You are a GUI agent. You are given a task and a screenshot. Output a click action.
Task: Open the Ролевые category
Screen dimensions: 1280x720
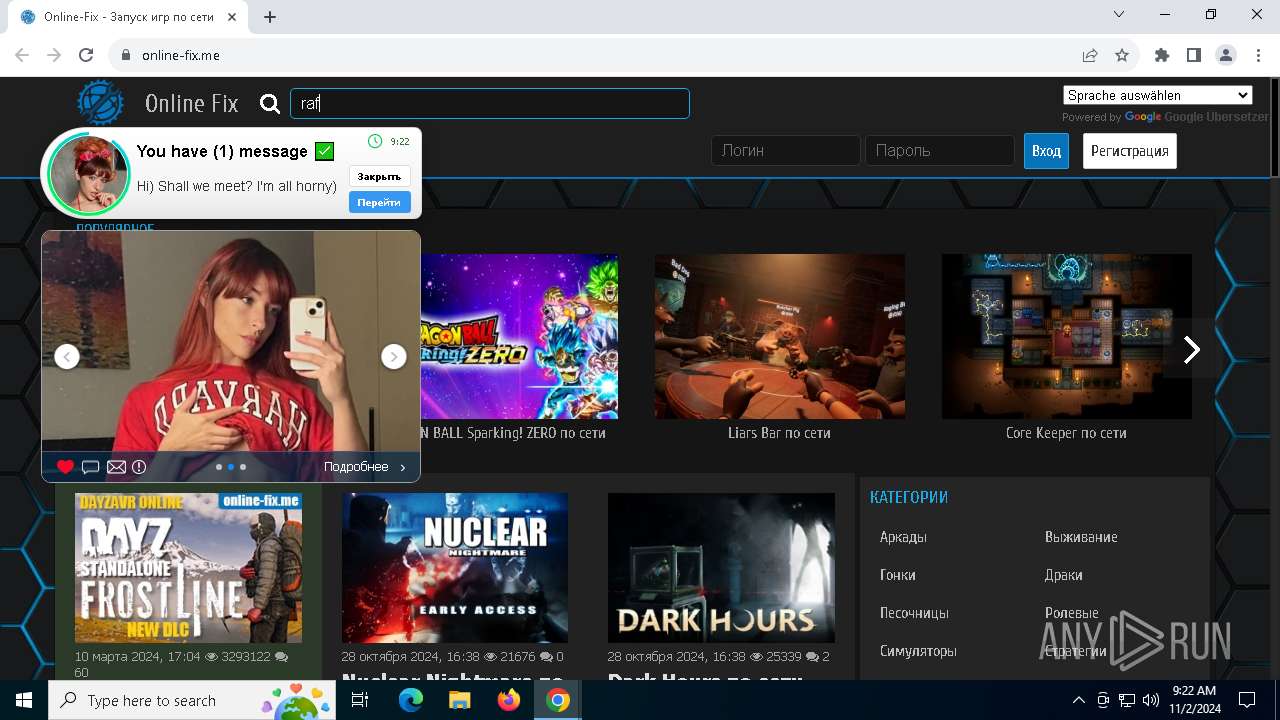pyautogui.click(x=1071, y=613)
